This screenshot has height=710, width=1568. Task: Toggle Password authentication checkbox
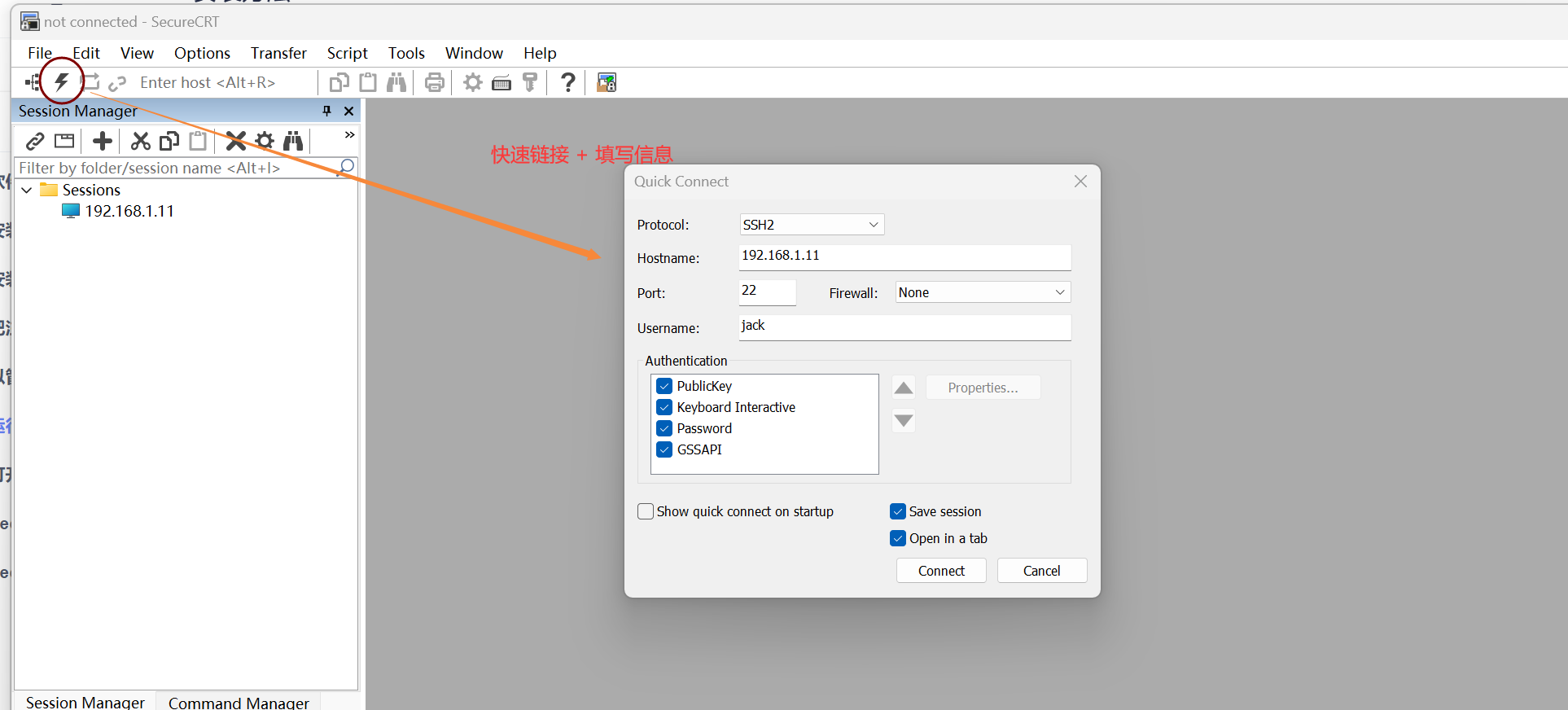[x=664, y=428]
